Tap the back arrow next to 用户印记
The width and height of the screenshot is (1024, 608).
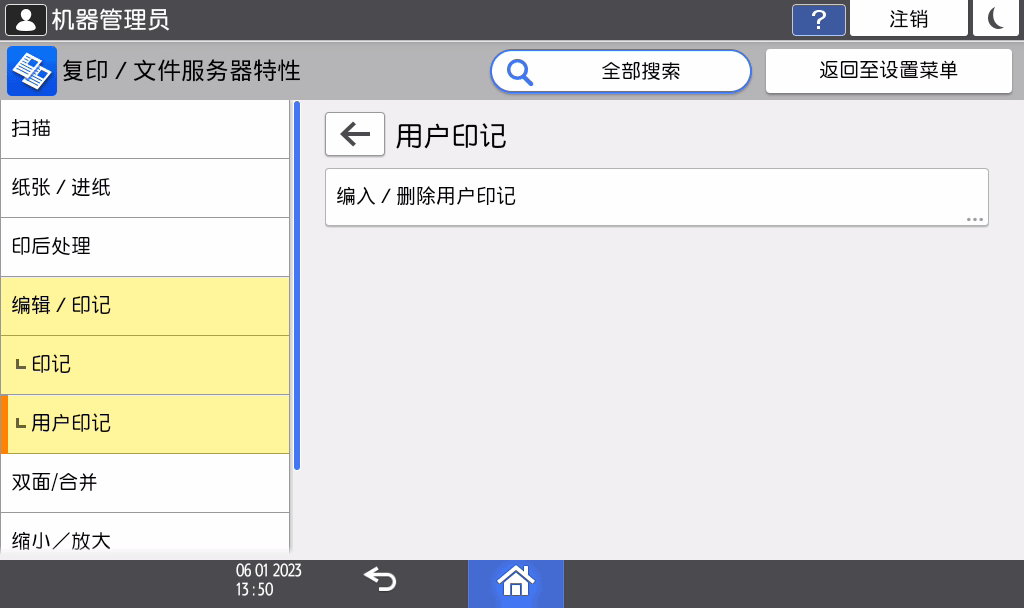coord(355,134)
